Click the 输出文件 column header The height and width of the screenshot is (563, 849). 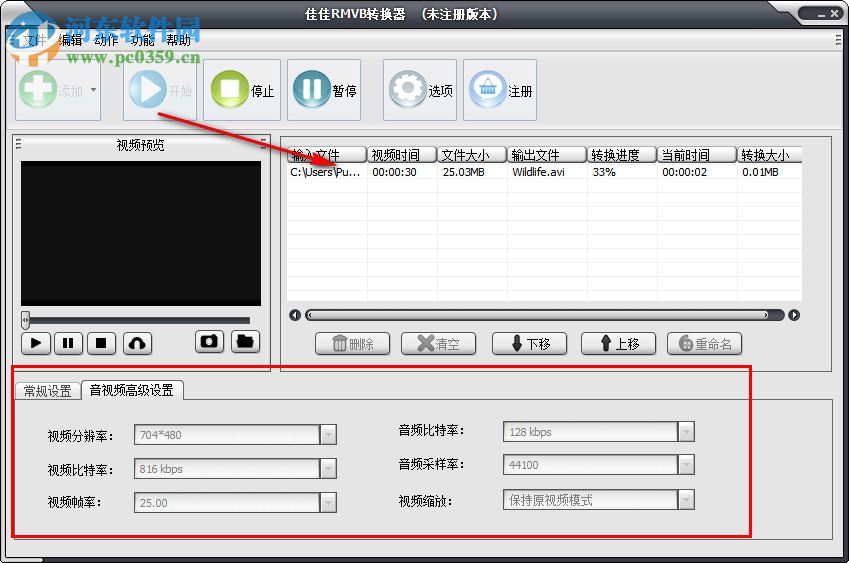tap(547, 155)
